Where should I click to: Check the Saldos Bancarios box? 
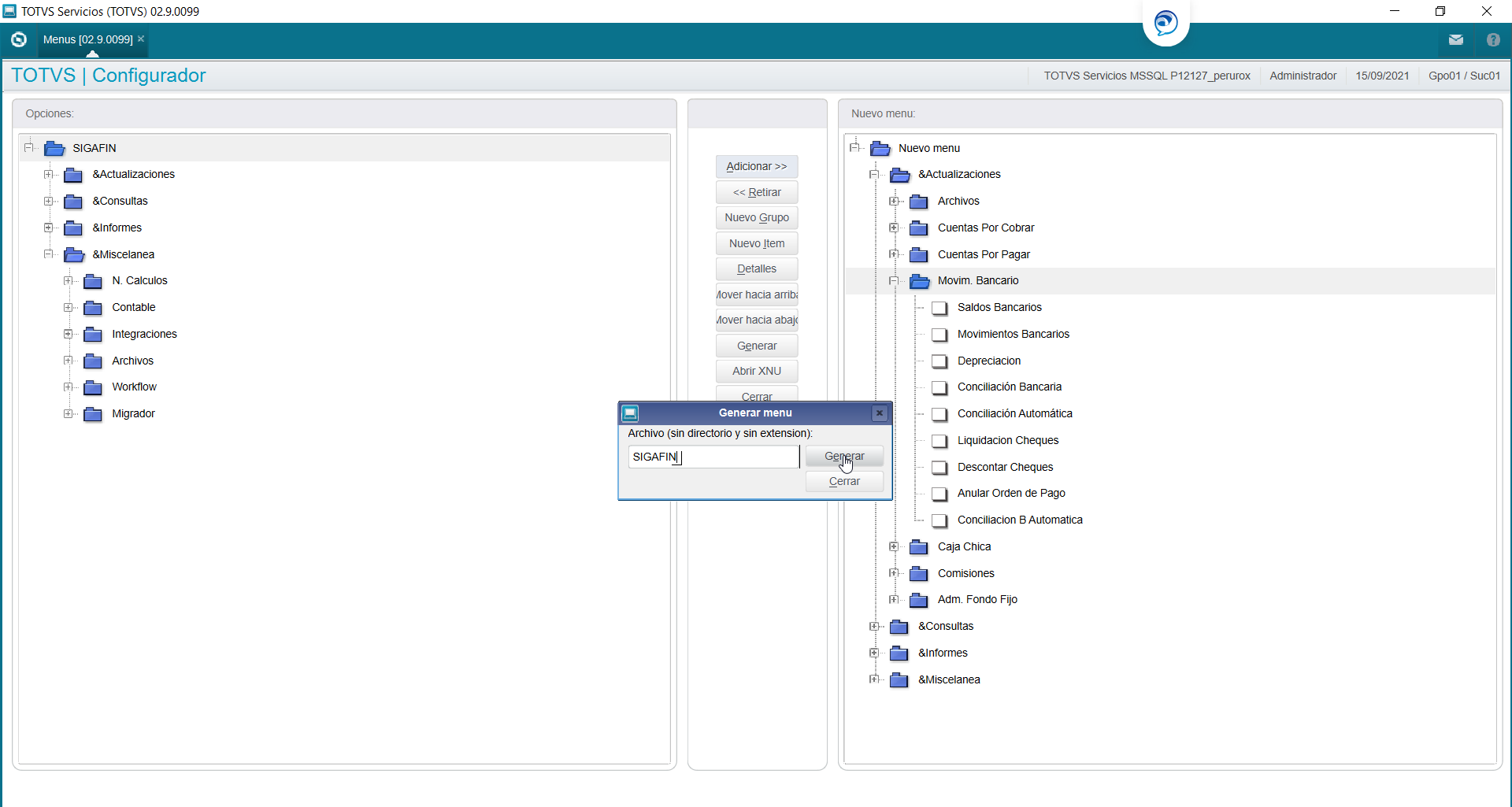point(939,308)
